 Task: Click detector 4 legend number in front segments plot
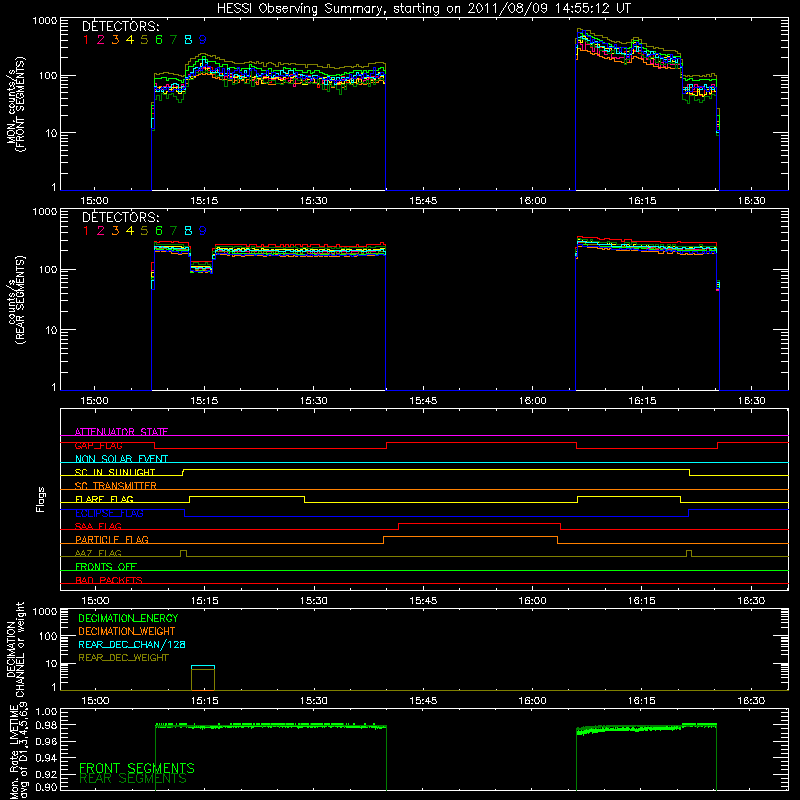[x=130, y=40]
